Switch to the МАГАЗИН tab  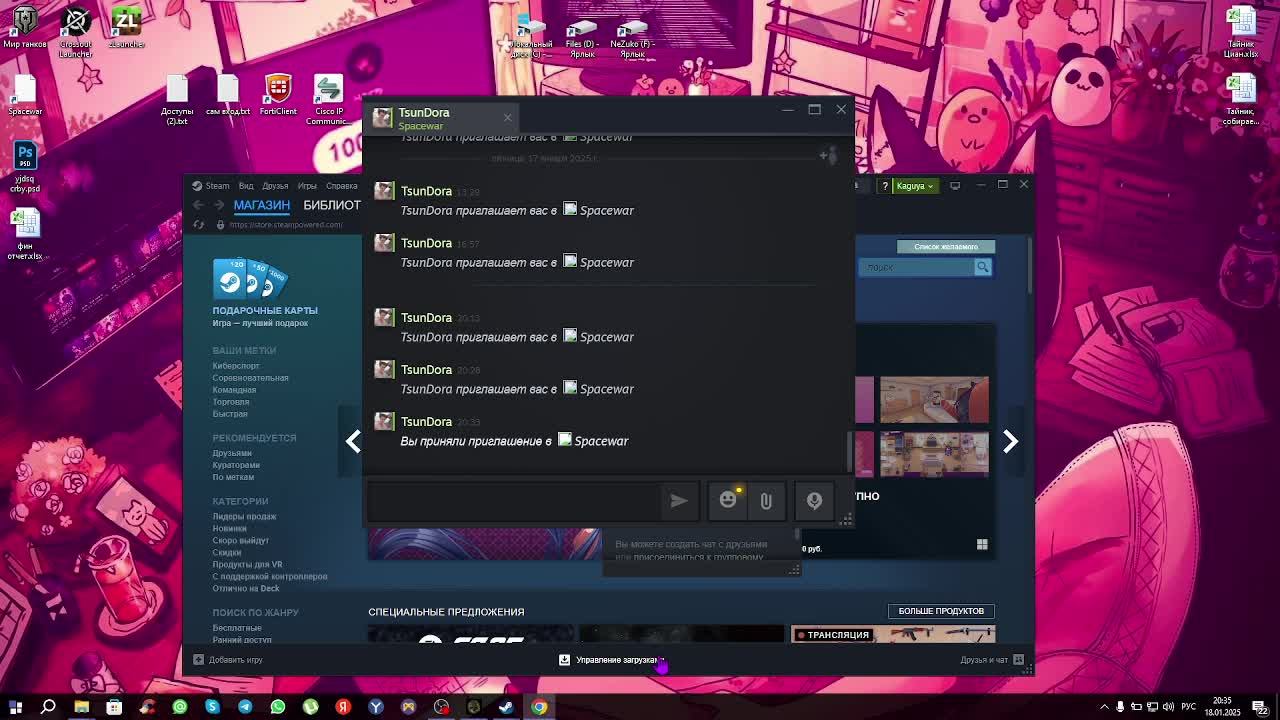click(262, 205)
